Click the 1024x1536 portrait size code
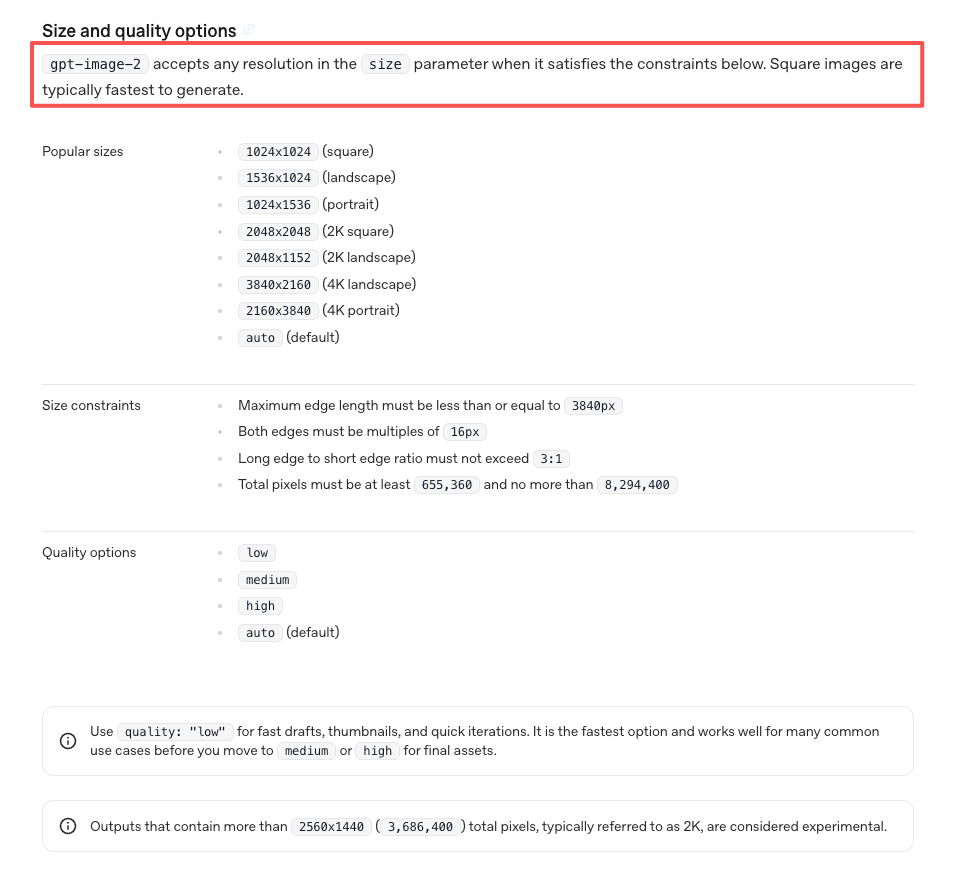This screenshot has height=884, width=957. [x=278, y=205]
